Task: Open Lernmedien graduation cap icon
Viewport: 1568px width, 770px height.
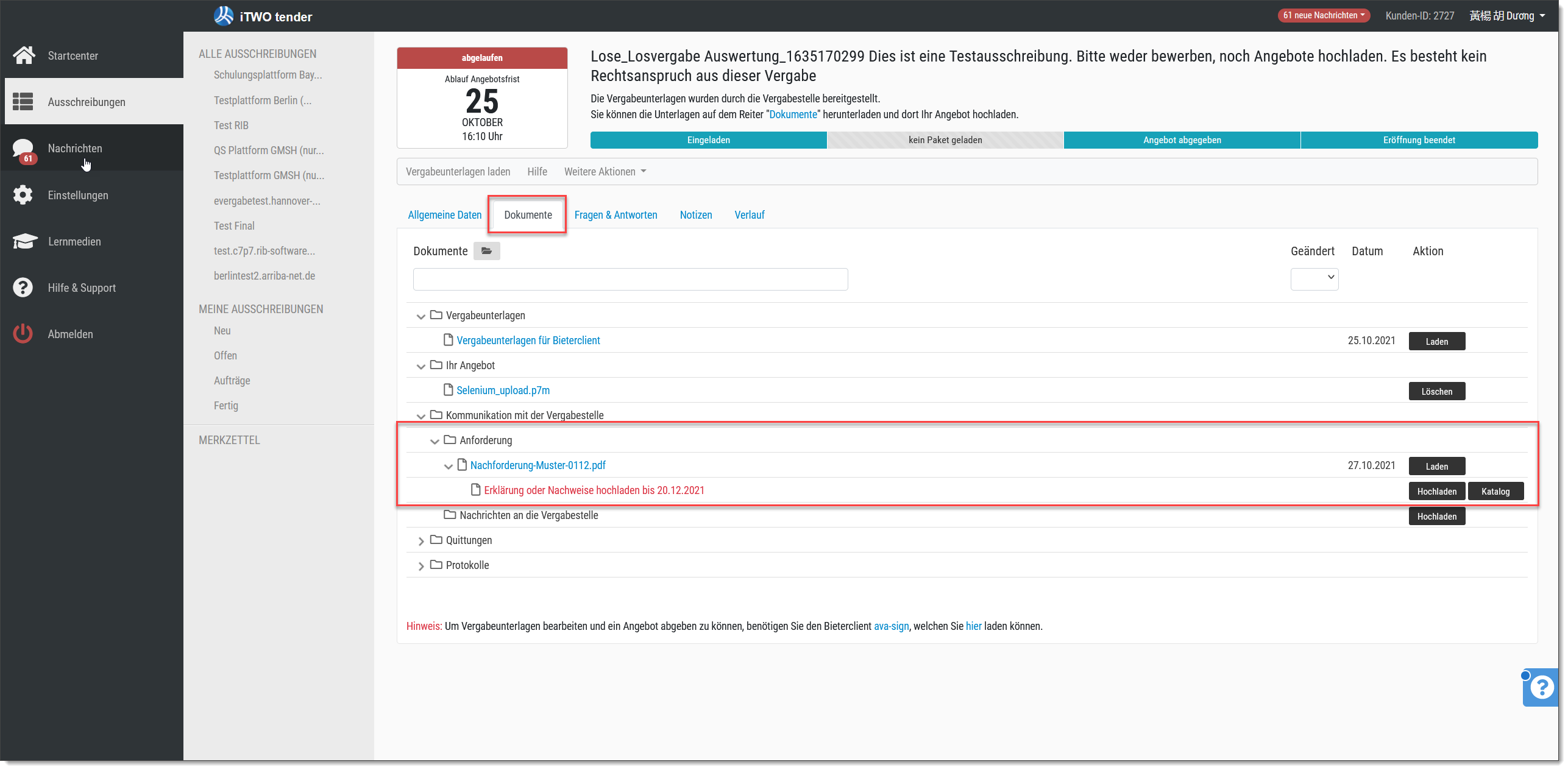Action: click(24, 241)
